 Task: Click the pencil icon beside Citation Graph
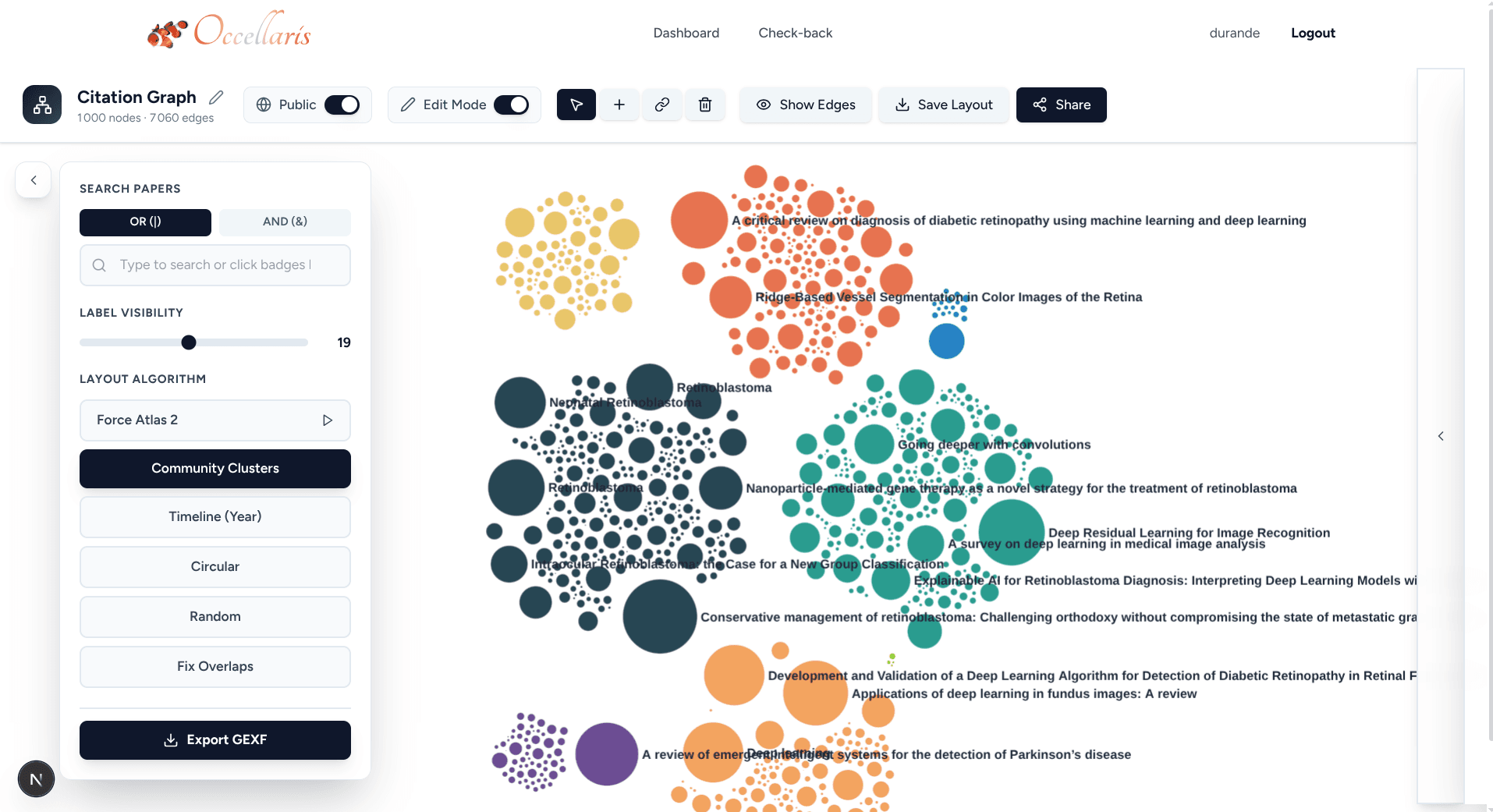(216, 98)
